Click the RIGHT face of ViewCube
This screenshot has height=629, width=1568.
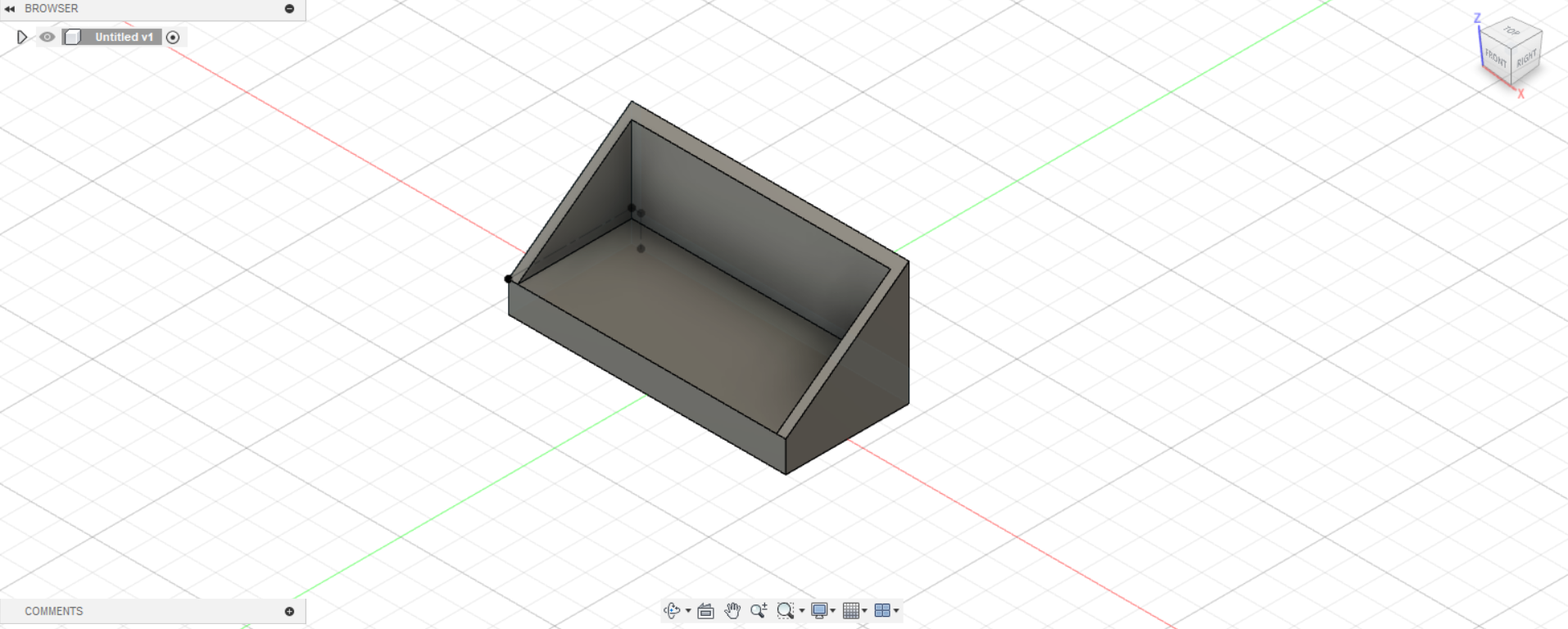pos(1526,59)
